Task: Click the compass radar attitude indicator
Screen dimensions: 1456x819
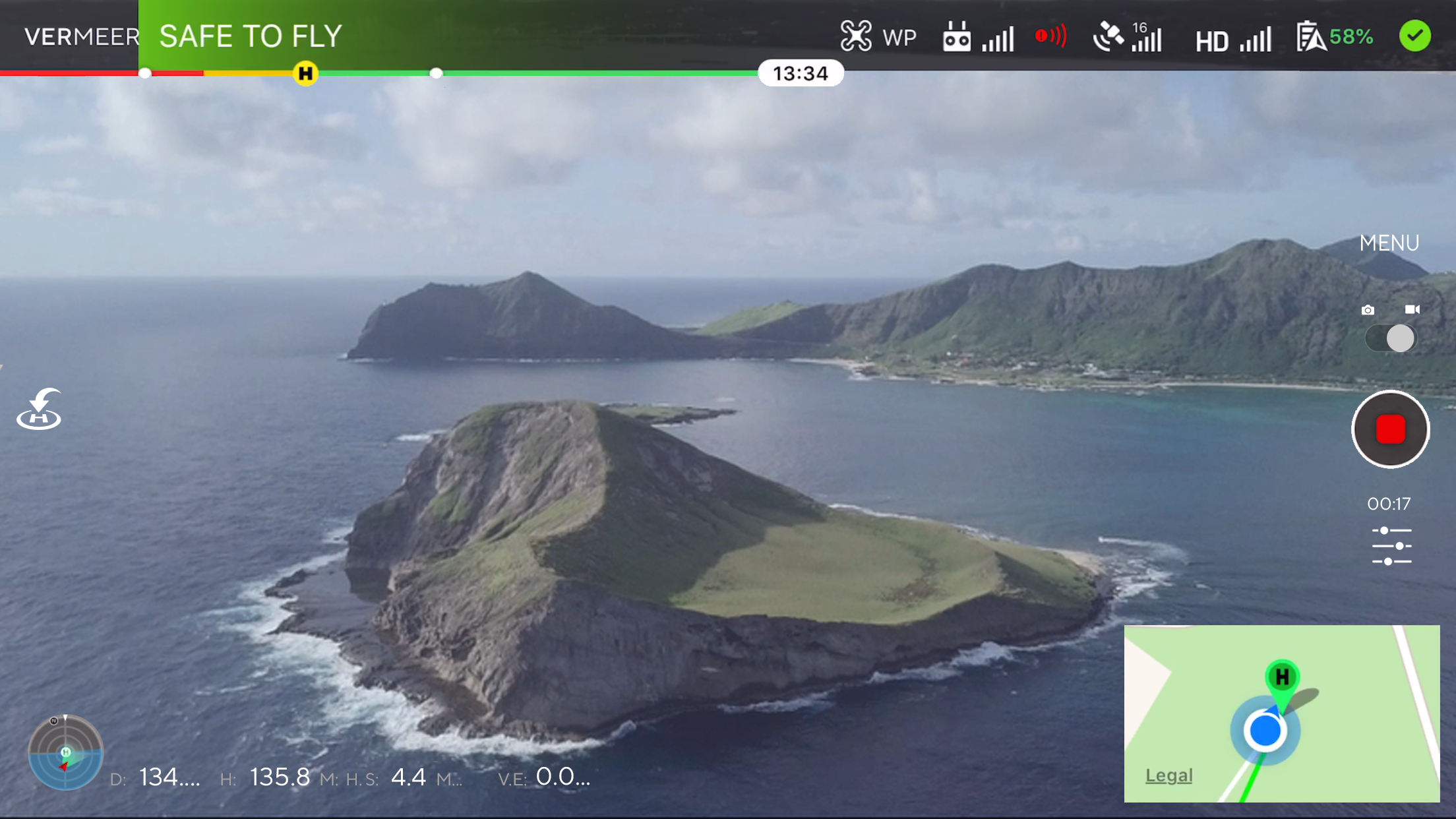Action: coord(65,752)
